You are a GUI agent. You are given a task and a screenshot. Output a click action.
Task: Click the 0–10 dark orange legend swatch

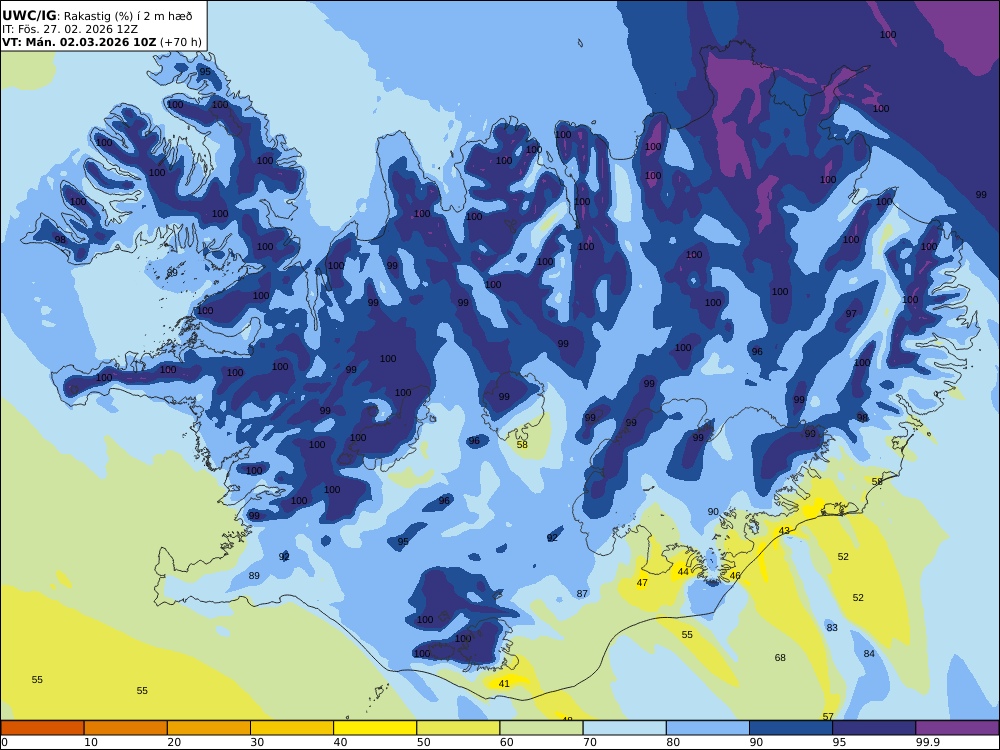coord(42,728)
